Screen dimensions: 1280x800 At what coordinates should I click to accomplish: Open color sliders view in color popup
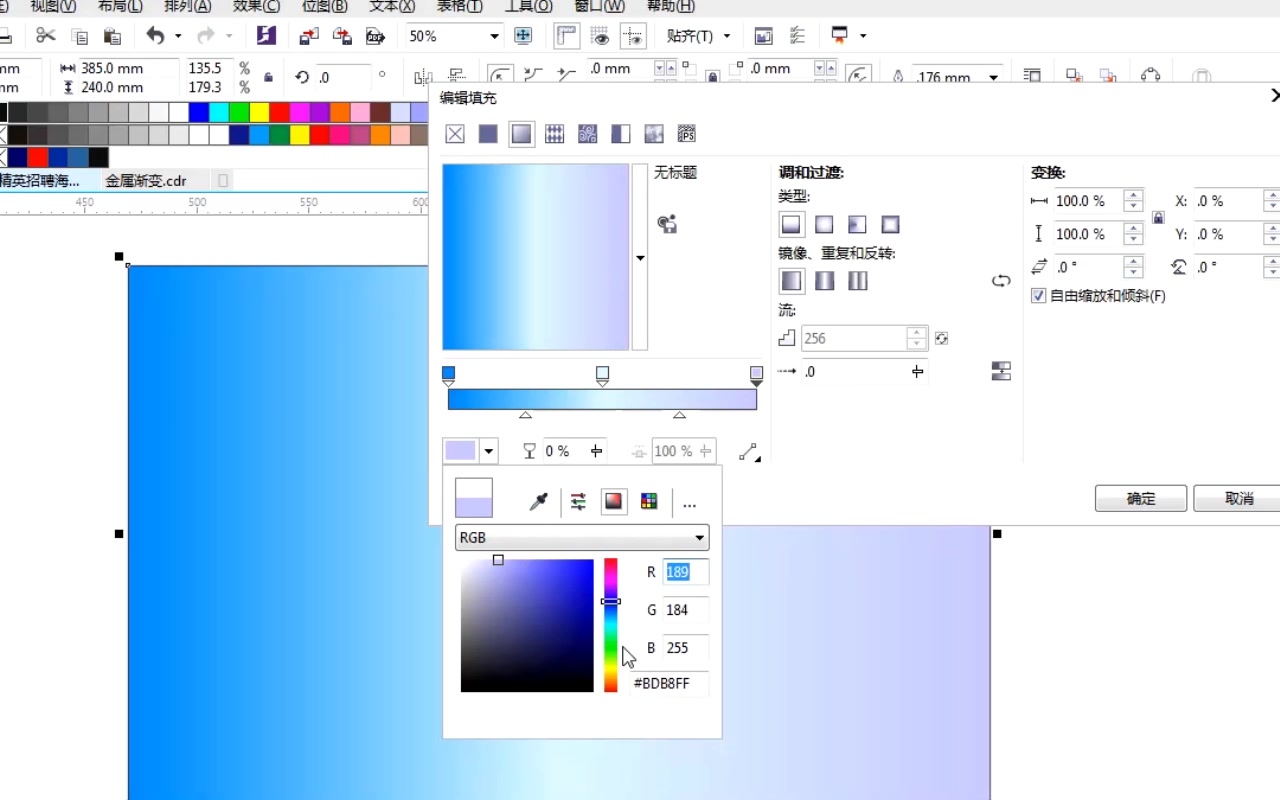click(578, 502)
